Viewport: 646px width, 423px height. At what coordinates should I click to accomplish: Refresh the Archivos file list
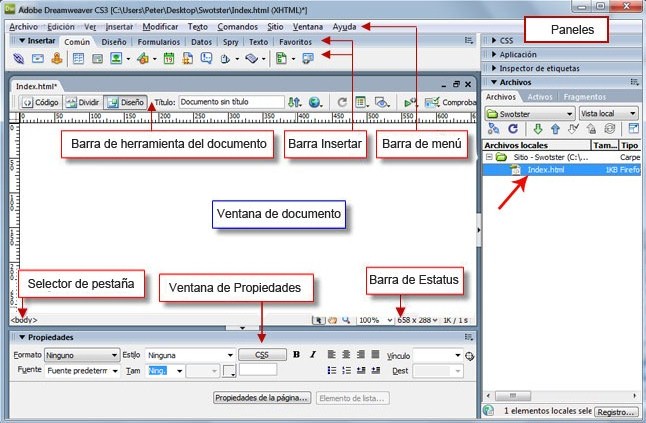[x=513, y=129]
